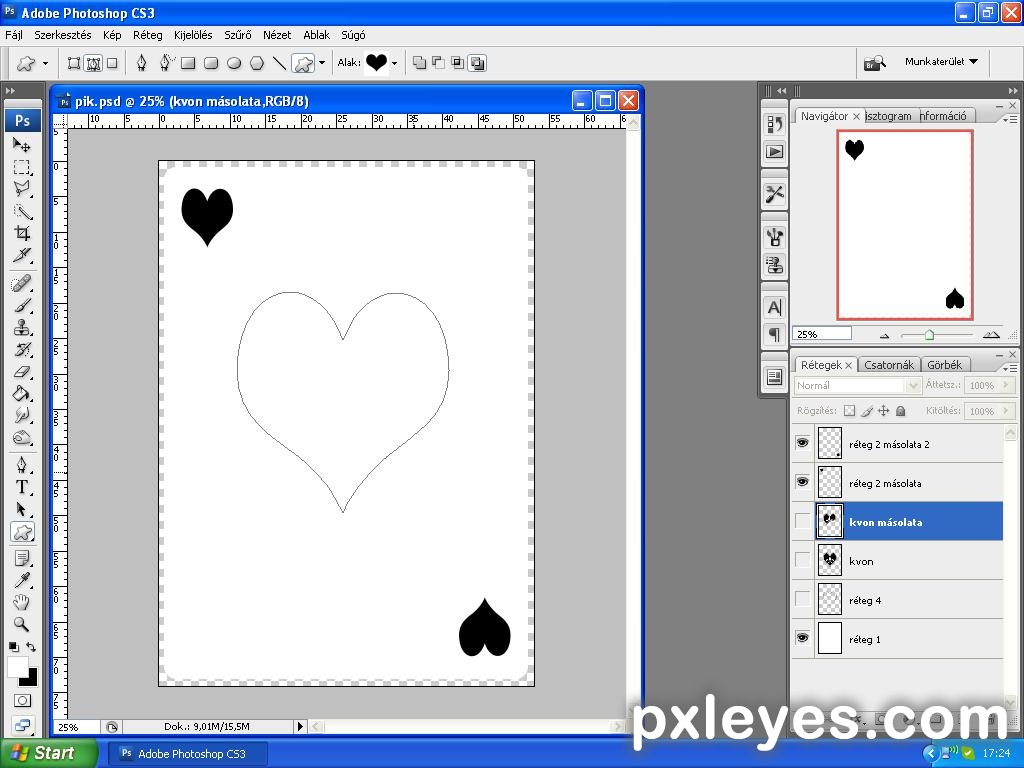Click the Navigator zoom percentage field
The height and width of the screenshot is (768, 1024).
(822, 334)
